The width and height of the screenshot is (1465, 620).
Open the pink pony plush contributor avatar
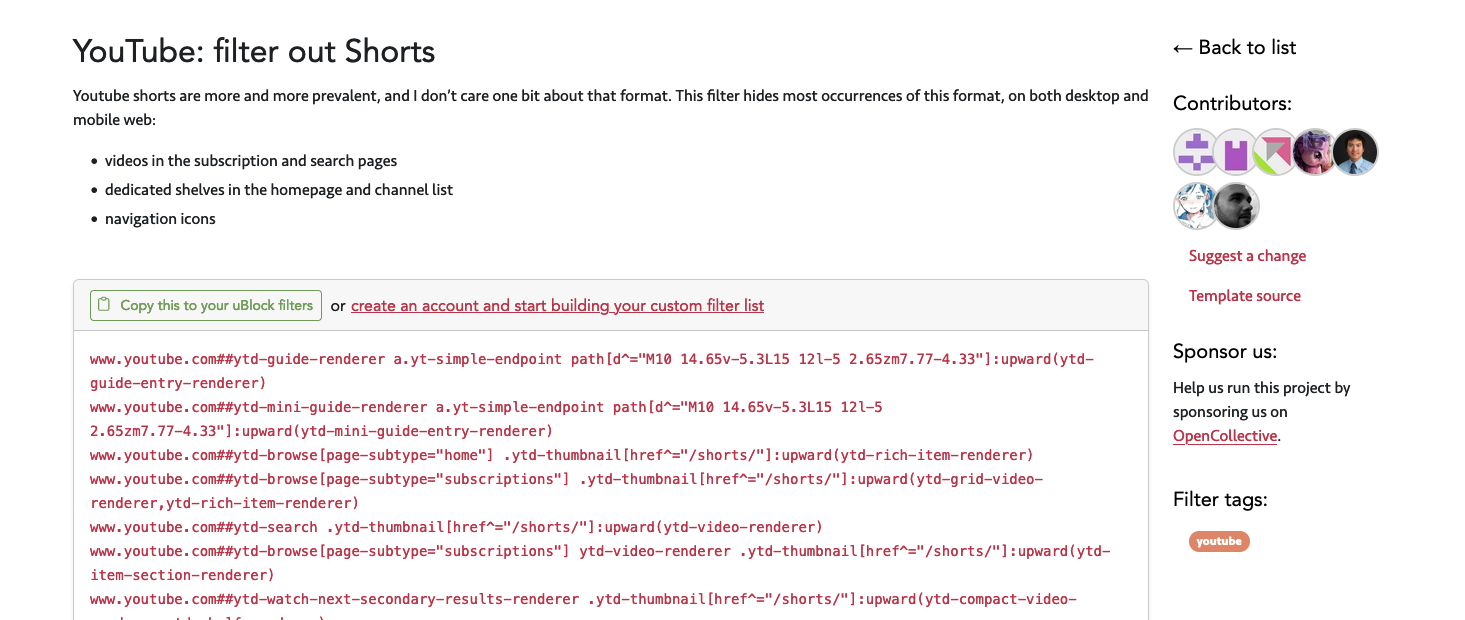pos(1316,152)
